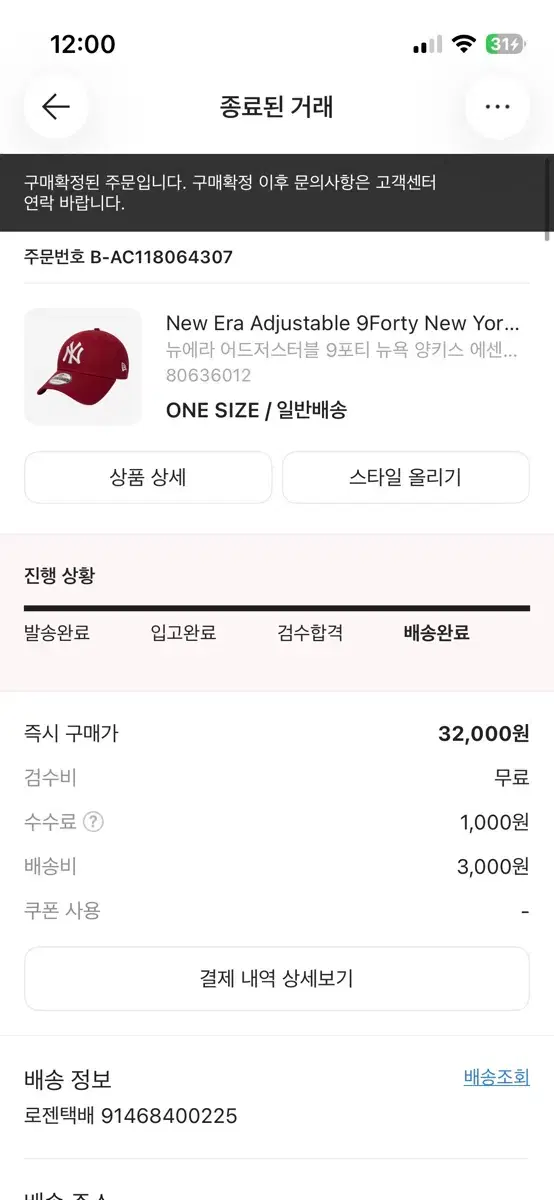Tap the 스타일 올리기 button
Viewport: 554px width, 1200px height.
(x=406, y=478)
